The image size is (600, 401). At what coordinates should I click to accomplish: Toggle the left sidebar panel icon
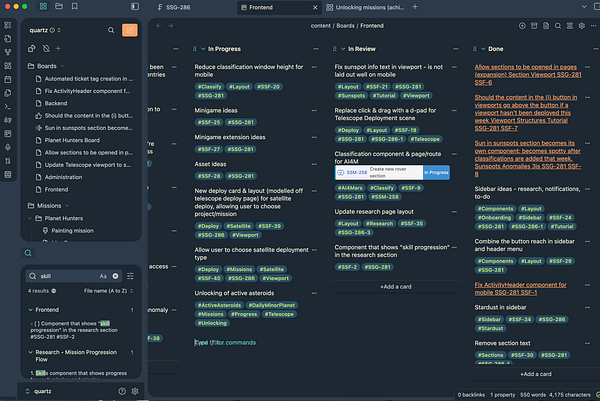135,7
